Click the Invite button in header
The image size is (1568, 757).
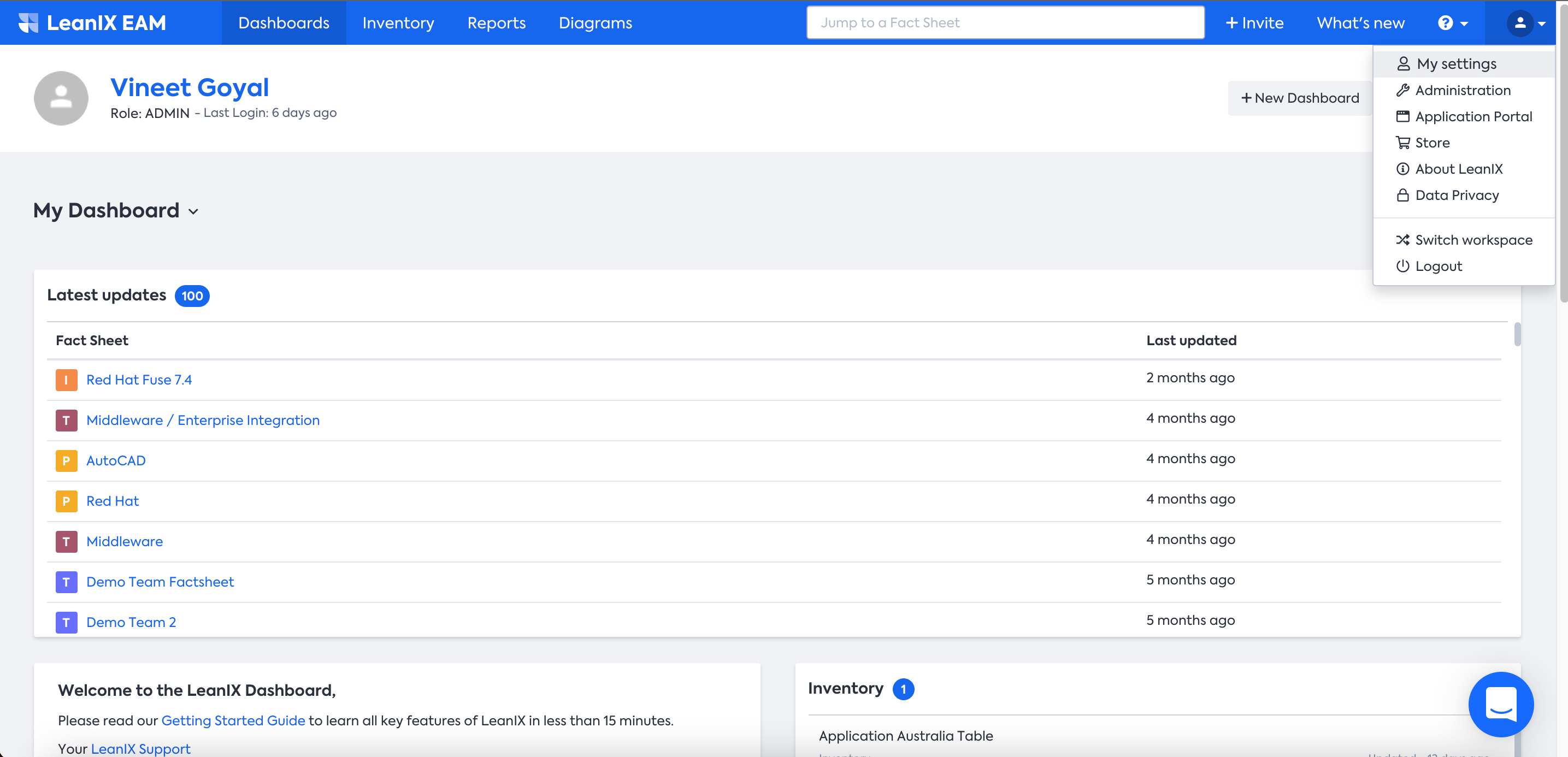click(1254, 22)
